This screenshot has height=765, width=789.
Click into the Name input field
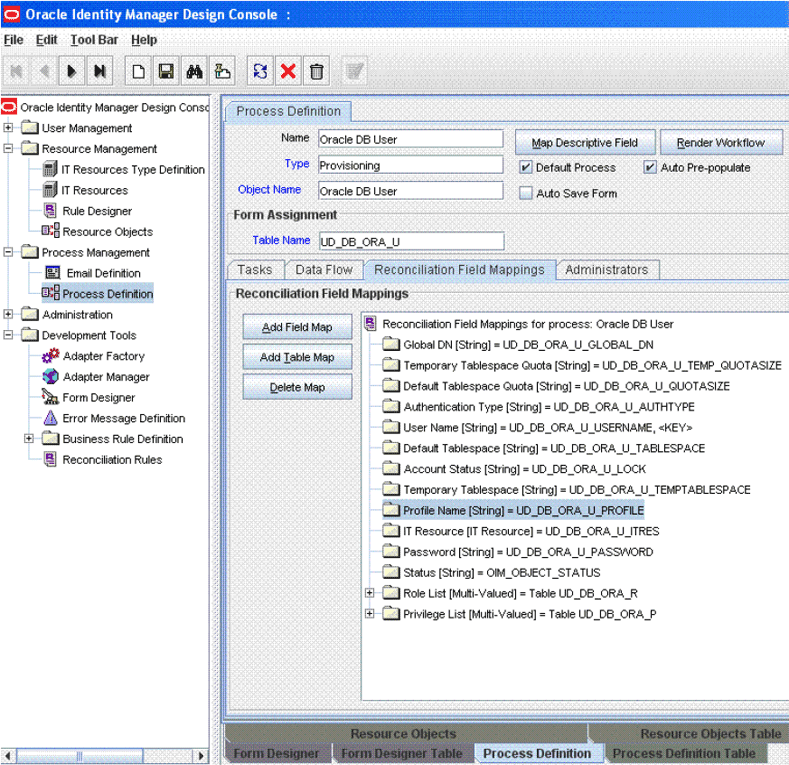(x=411, y=139)
